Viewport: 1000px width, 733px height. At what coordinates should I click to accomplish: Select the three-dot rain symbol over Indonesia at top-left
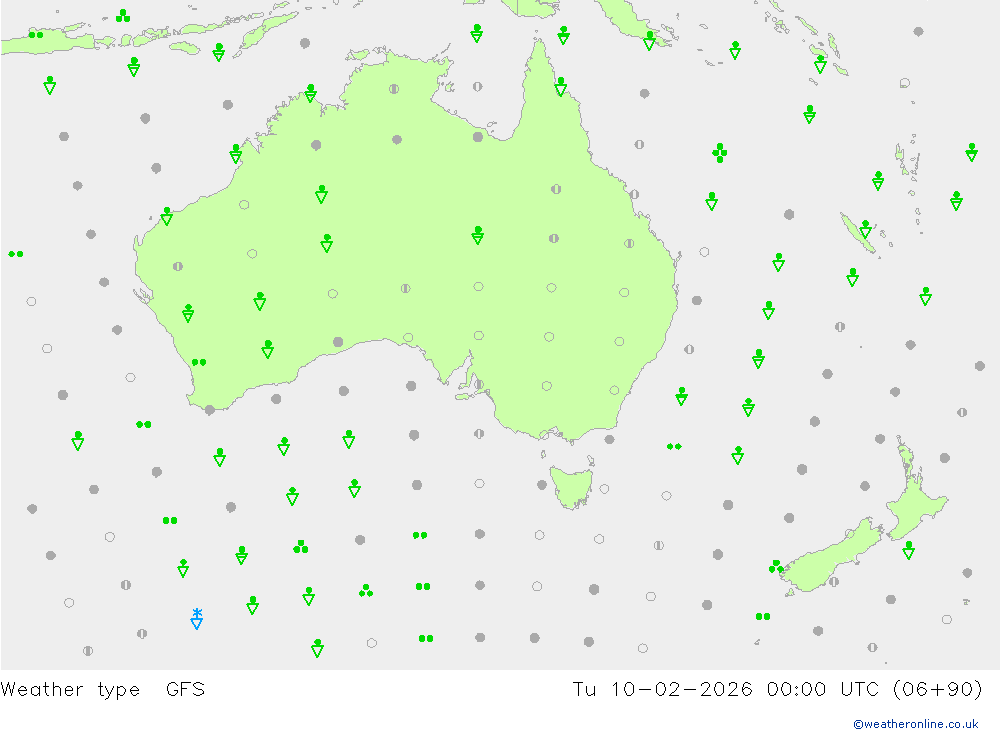[x=123, y=16]
